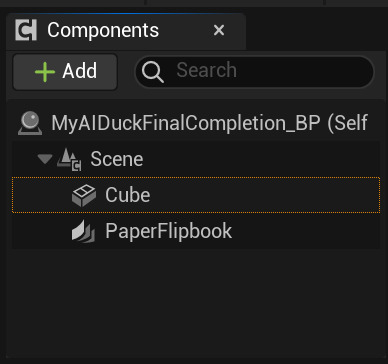Screen dimensions: 388x364
Task: Close the Components tab
Action: (x=219, y=31)
